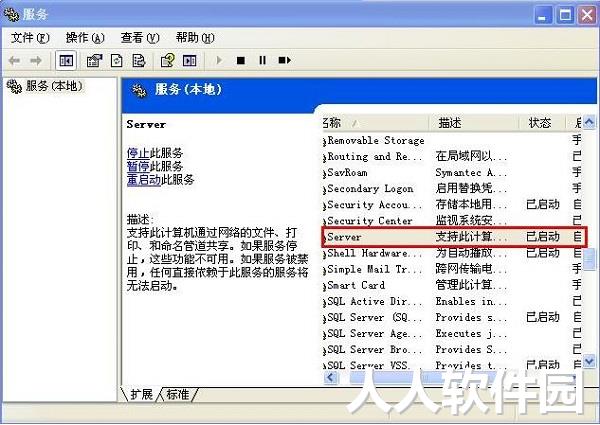600x425 pixels.
Task: Click the Pause Service icon
Action: tap(262, 60)
